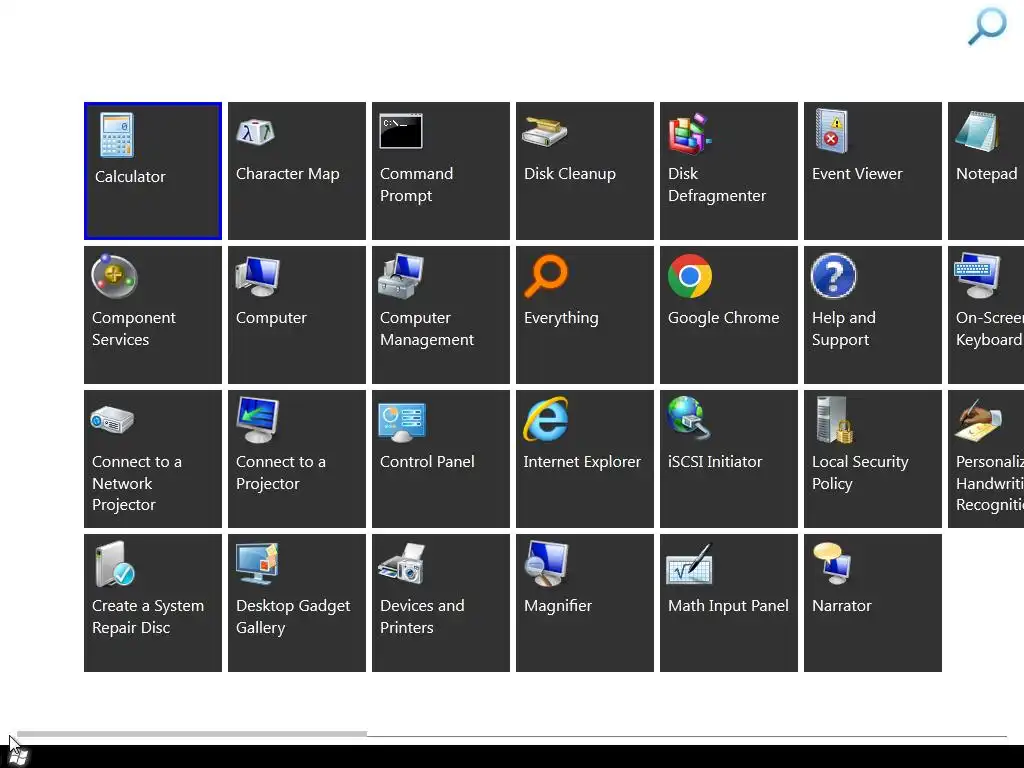Open Notepad tile

pos(986,171)
